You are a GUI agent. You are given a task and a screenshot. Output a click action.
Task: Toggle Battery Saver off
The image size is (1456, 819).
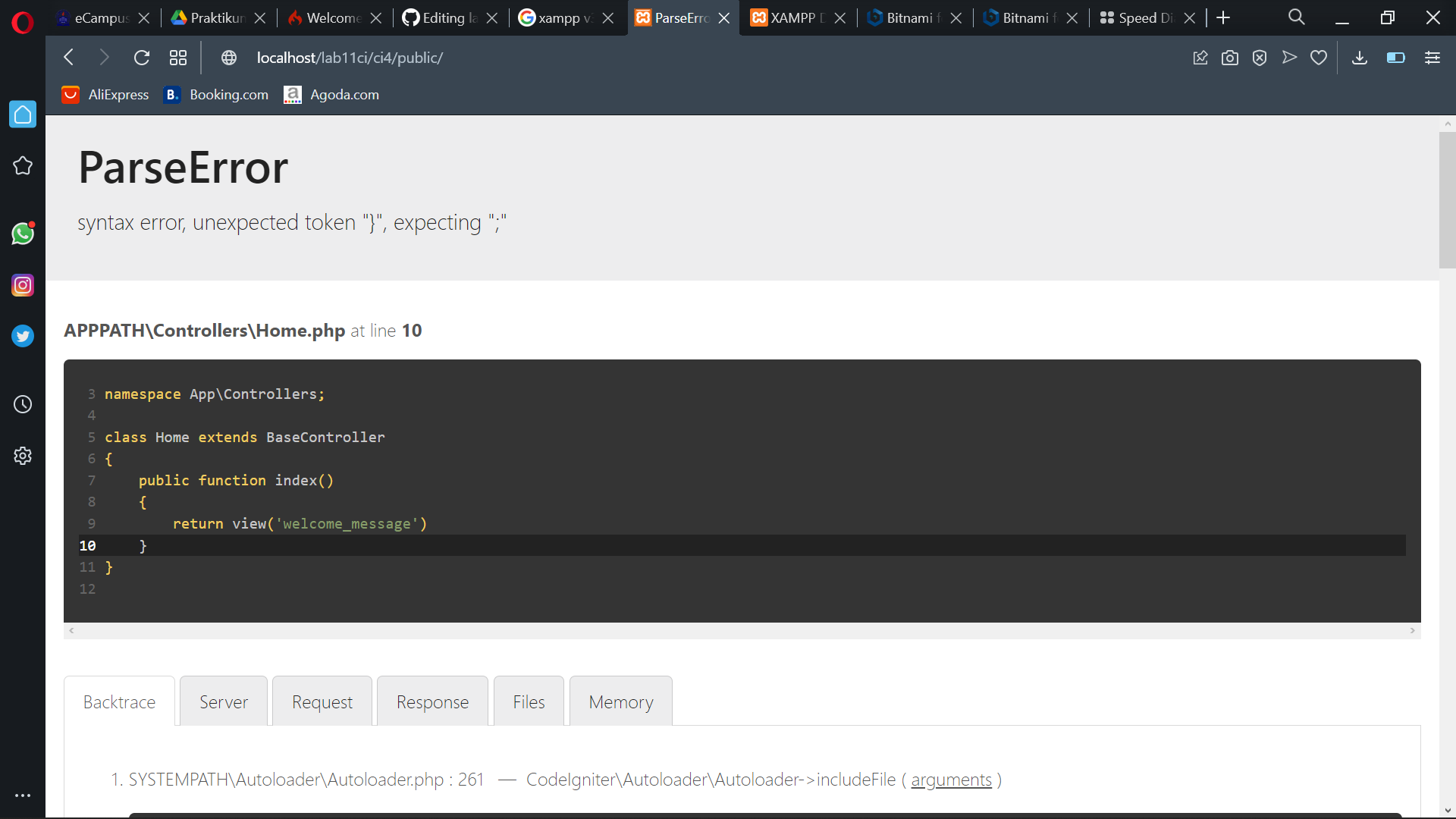(1396, 58)
